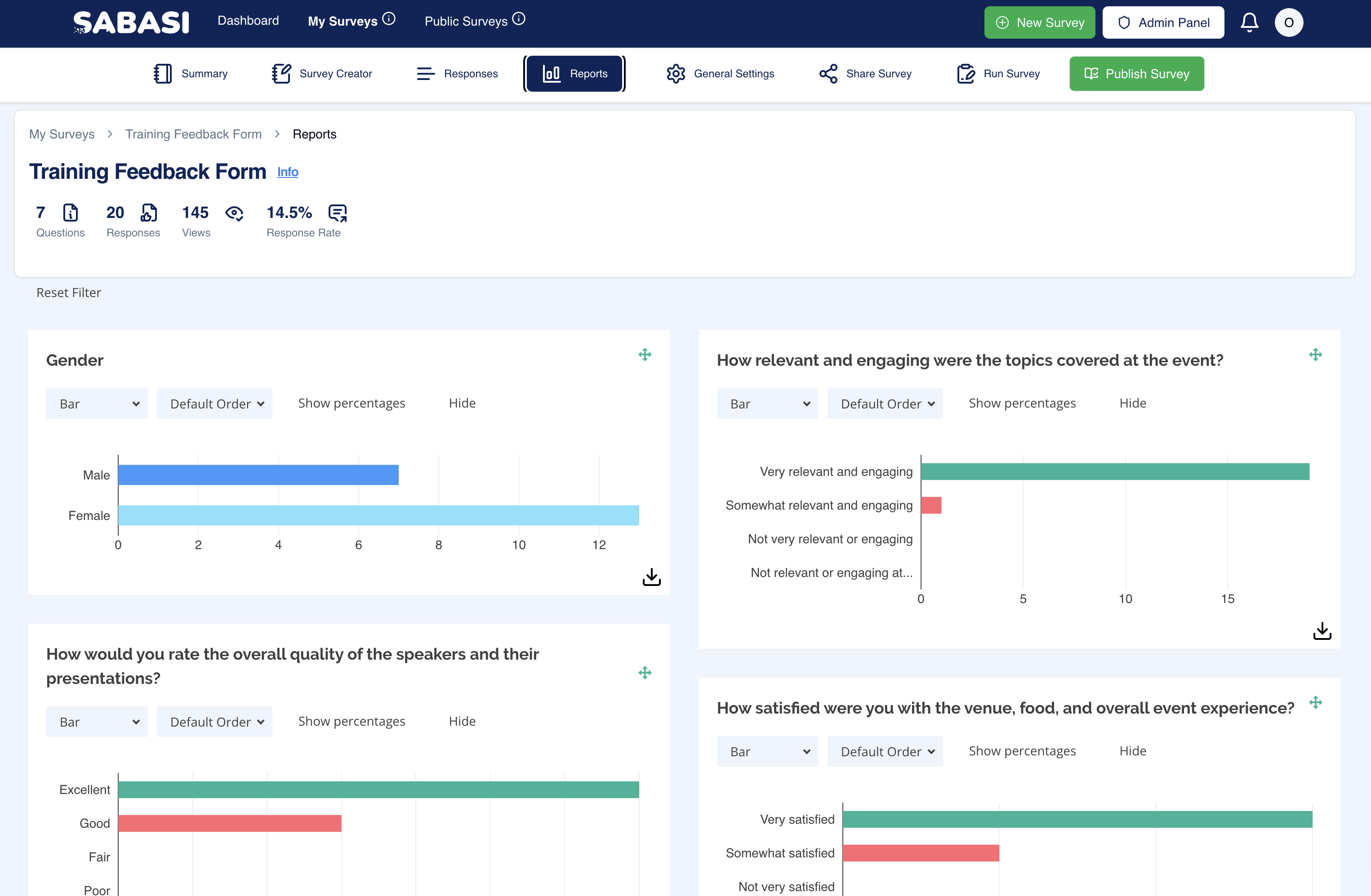
Task: Open the notifications bell
Action: pyautogui.click(x=1249, y=22)
